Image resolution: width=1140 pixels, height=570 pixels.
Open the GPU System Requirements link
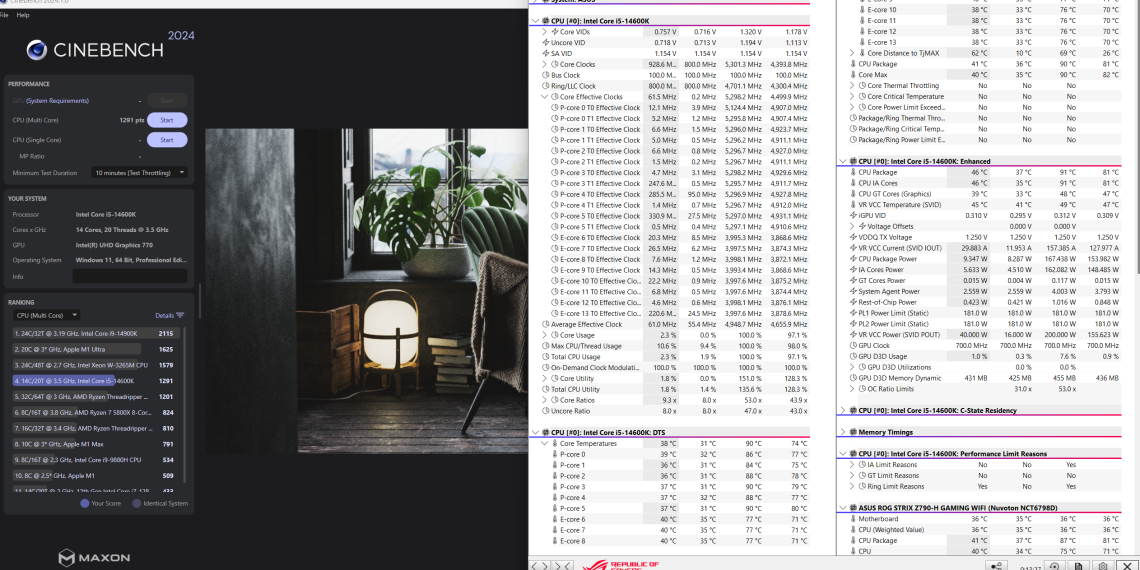pos(57,100)
